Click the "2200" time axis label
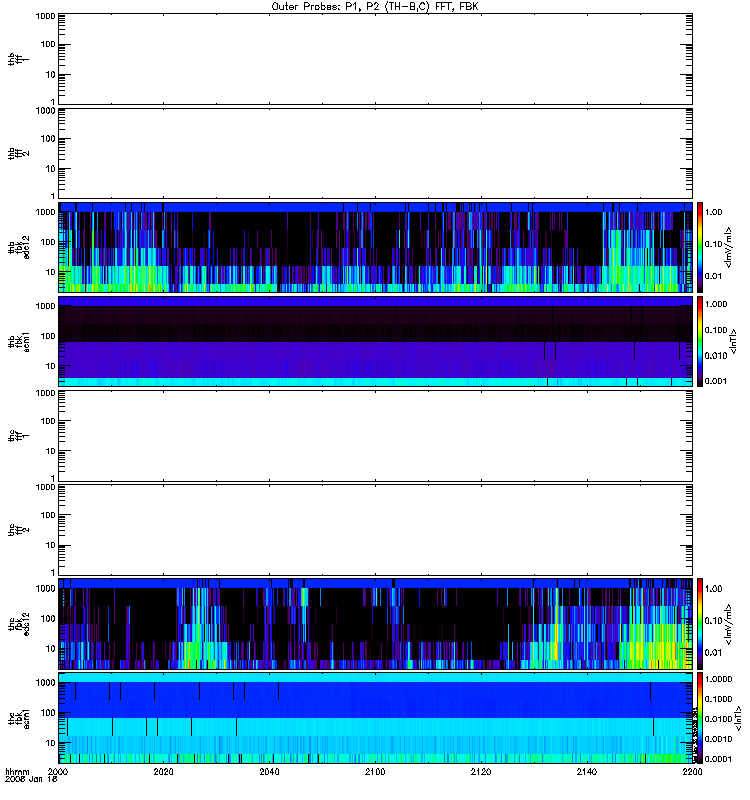Screen dimensions: 750x800 point(692,772)
